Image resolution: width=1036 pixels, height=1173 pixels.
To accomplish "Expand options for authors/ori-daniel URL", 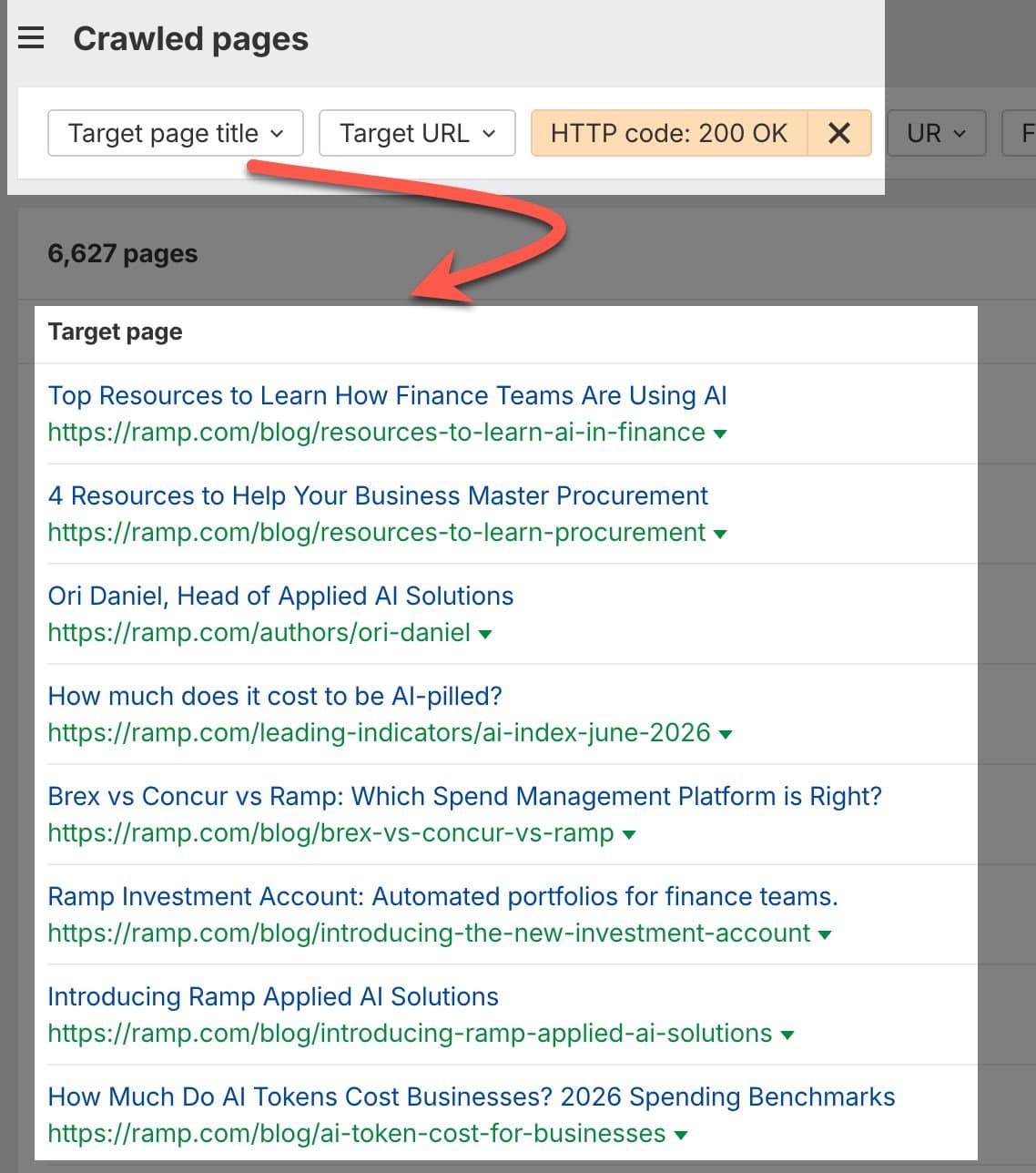I will (x=485, y=634).
